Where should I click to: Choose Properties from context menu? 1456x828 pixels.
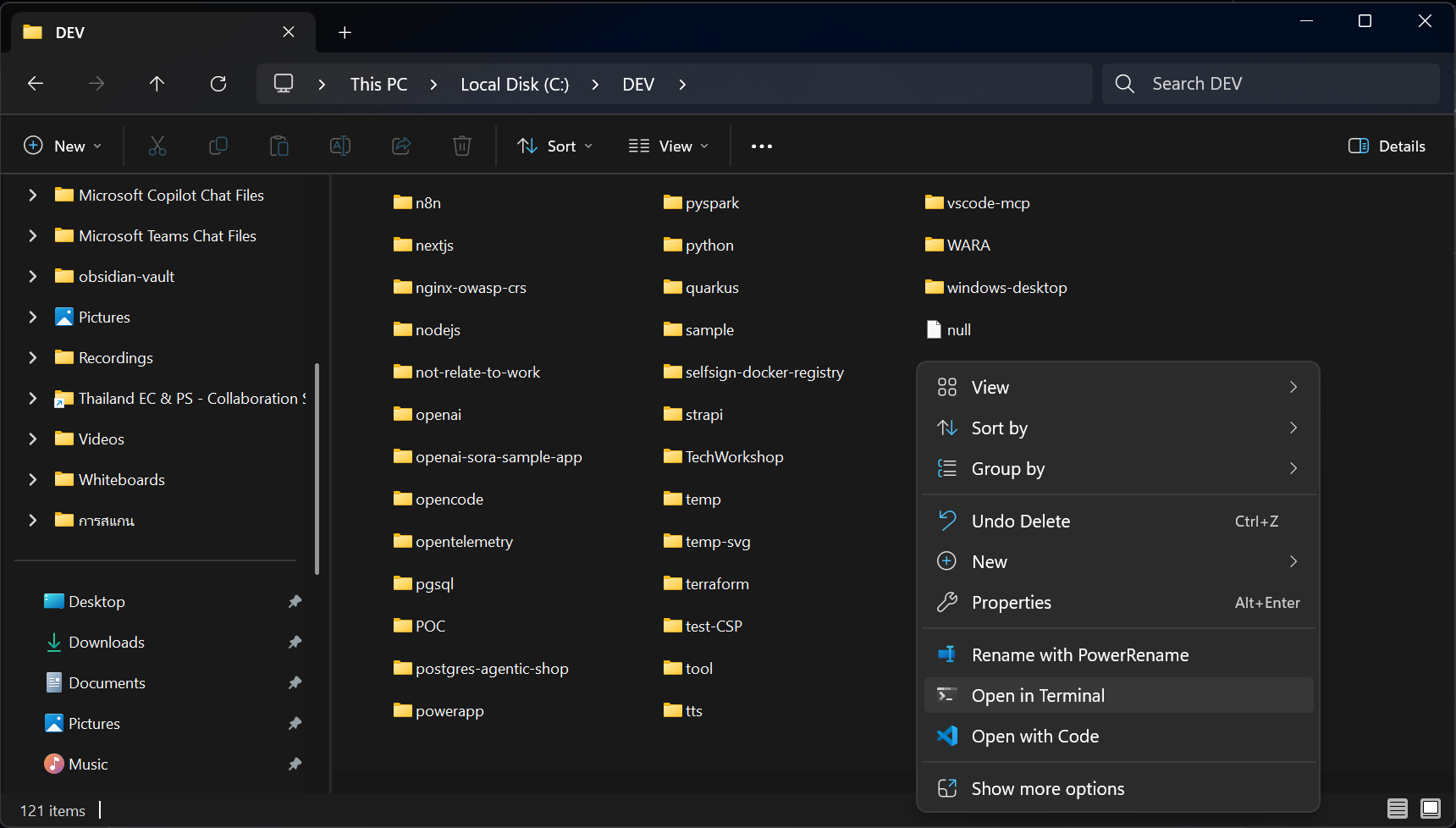(1118, 602)
